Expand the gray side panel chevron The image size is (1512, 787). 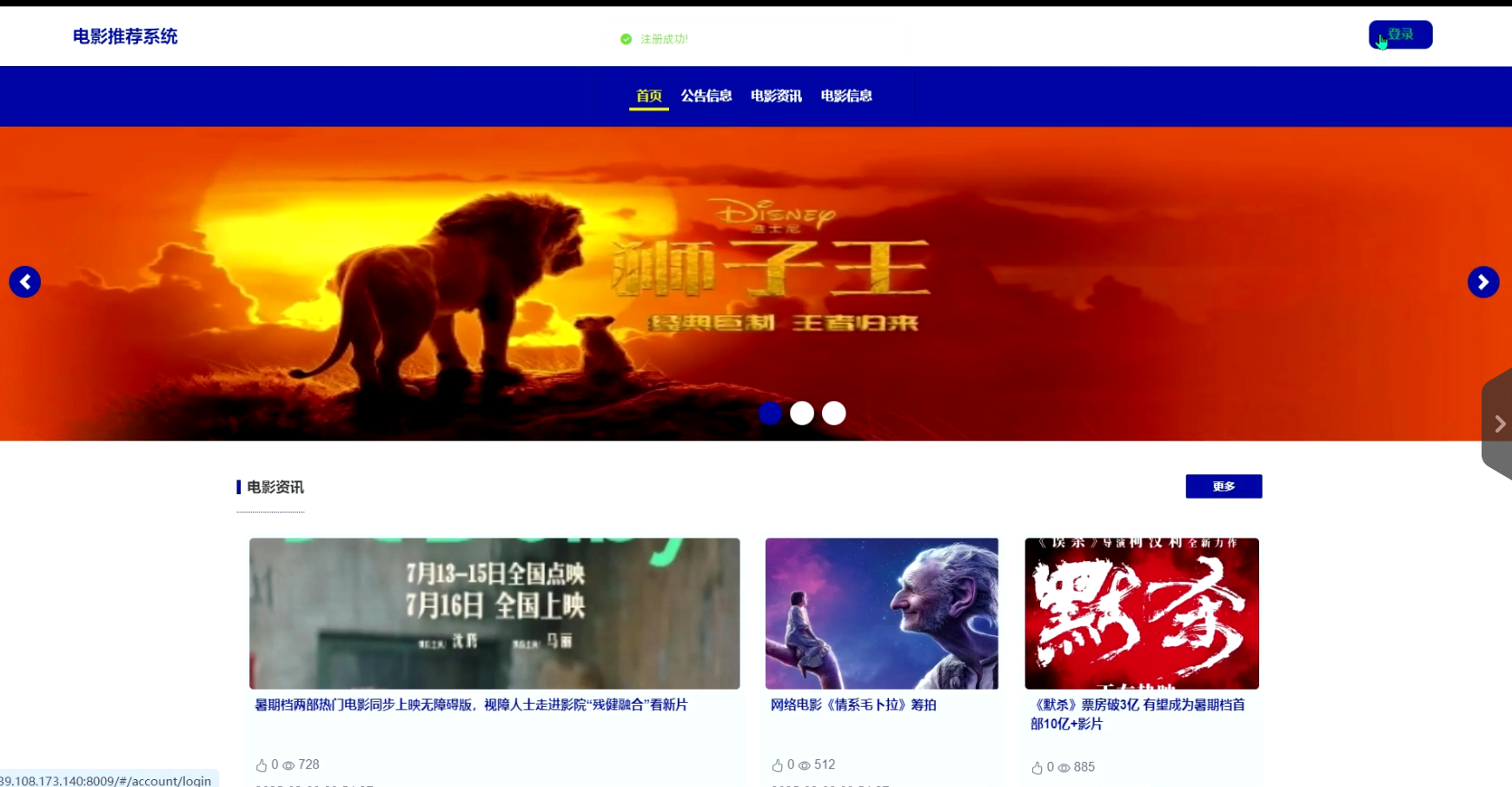[1498, 423]
